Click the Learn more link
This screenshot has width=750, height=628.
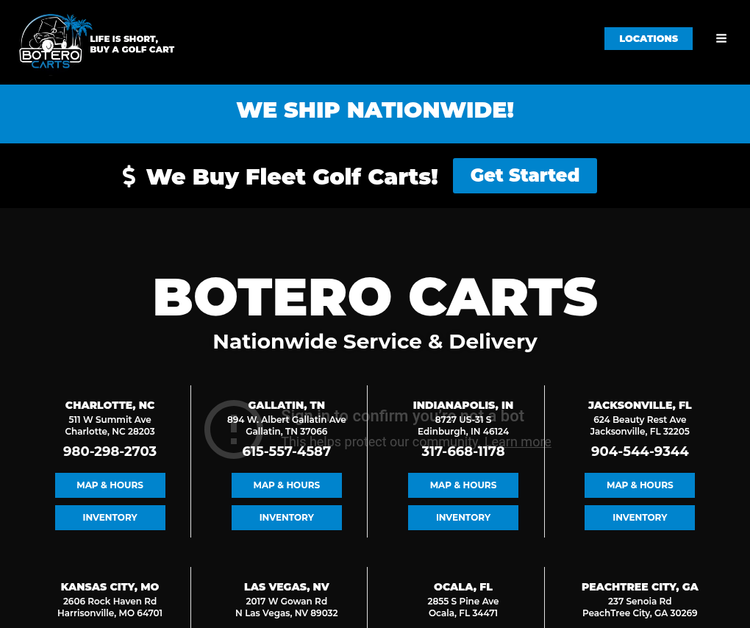click(x=518, y=442)
